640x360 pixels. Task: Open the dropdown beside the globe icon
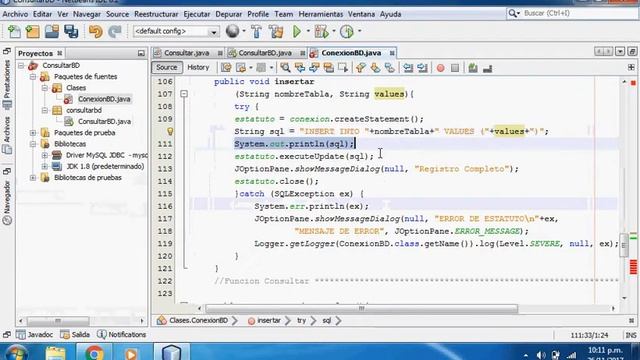coord(244,31)
